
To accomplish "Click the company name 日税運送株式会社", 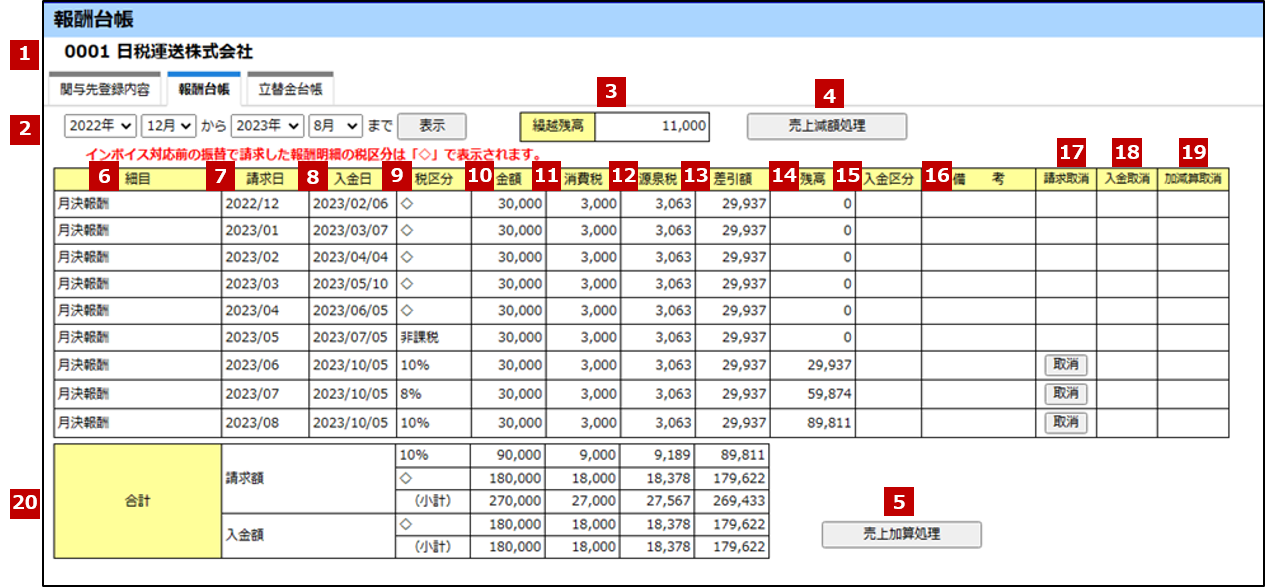I will (x=185, y=51).
